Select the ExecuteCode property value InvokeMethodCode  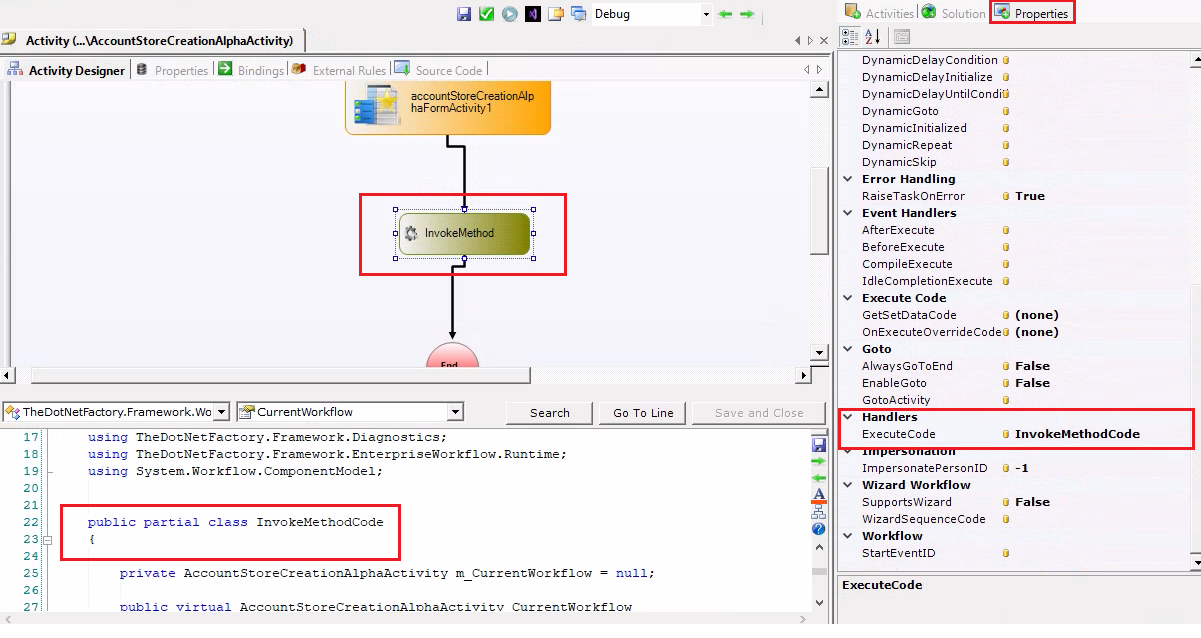pos(1077,434)
